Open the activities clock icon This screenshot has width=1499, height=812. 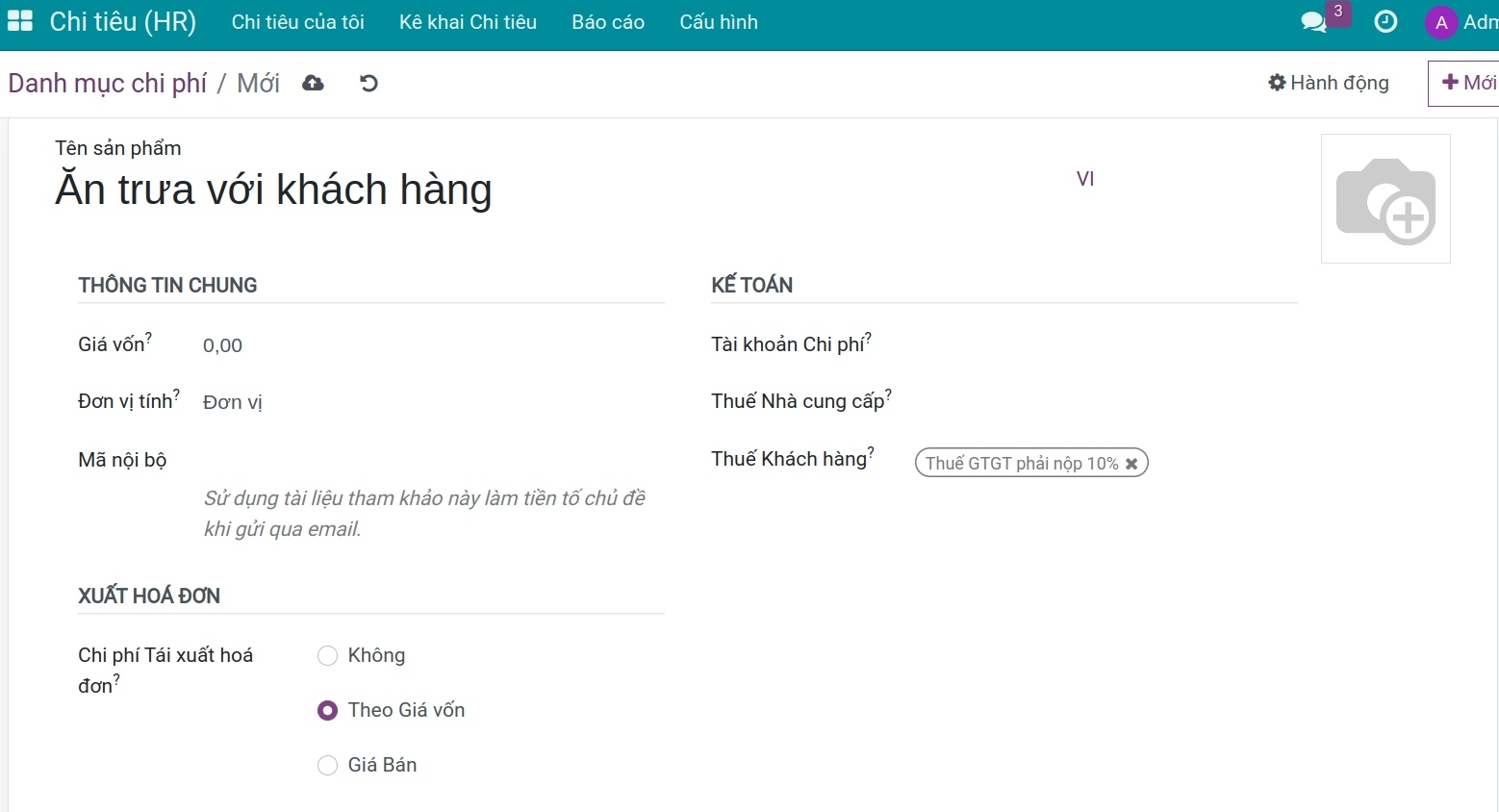1385,21
